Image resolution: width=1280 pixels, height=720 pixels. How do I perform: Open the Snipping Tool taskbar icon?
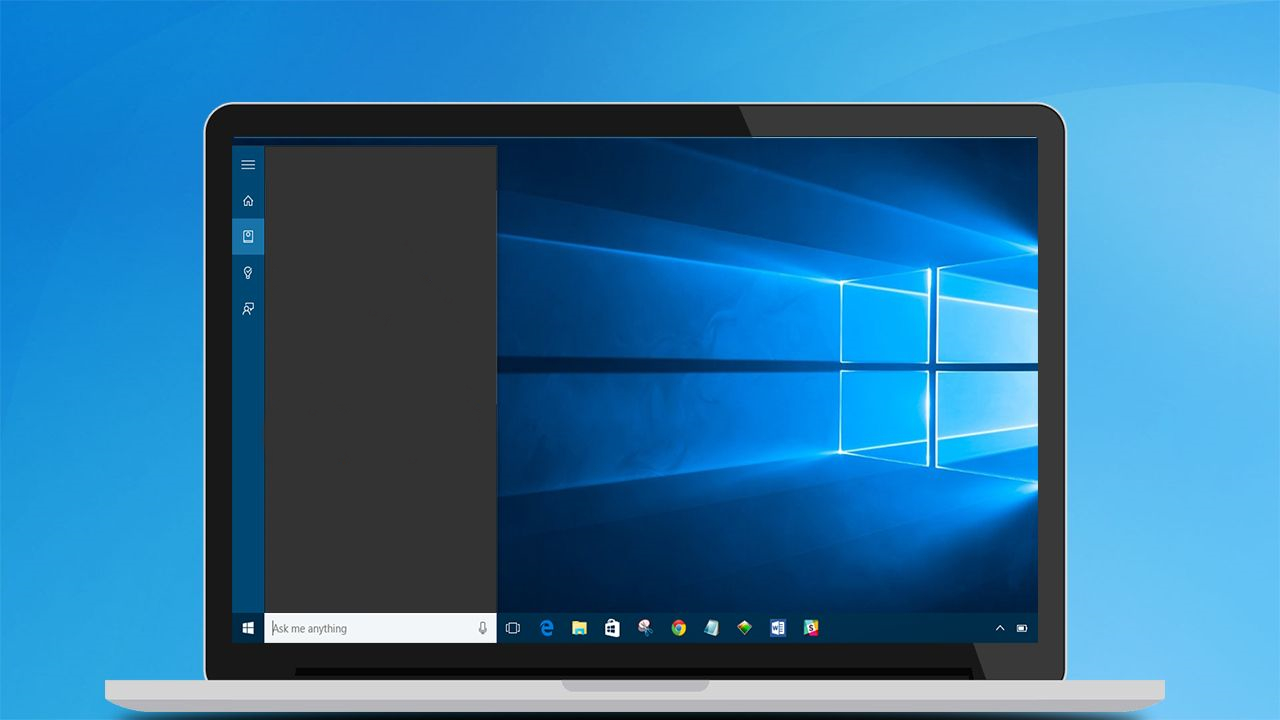coord(645,628)
